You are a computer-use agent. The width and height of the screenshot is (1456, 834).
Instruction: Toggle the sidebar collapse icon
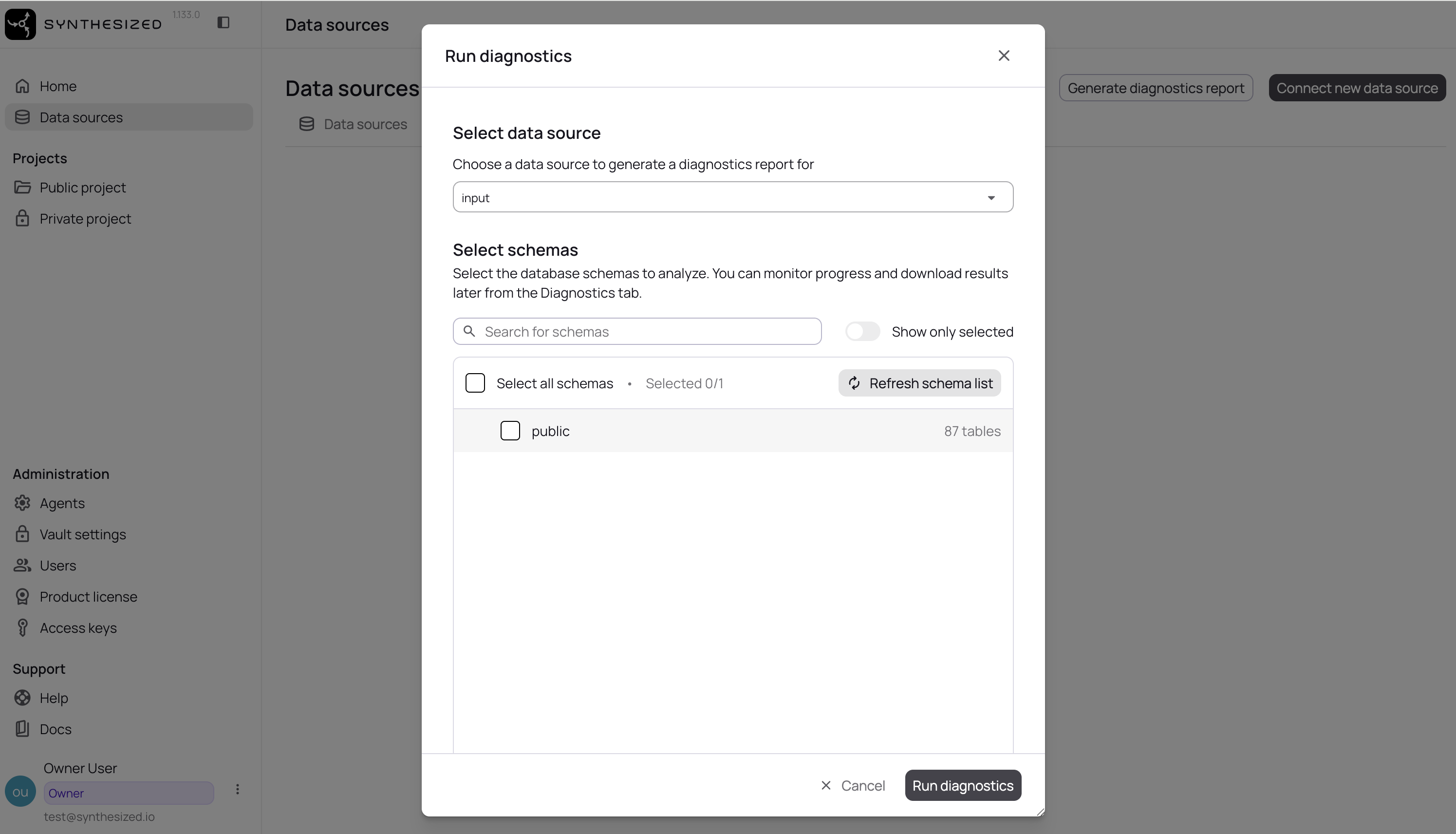point(224,23)
